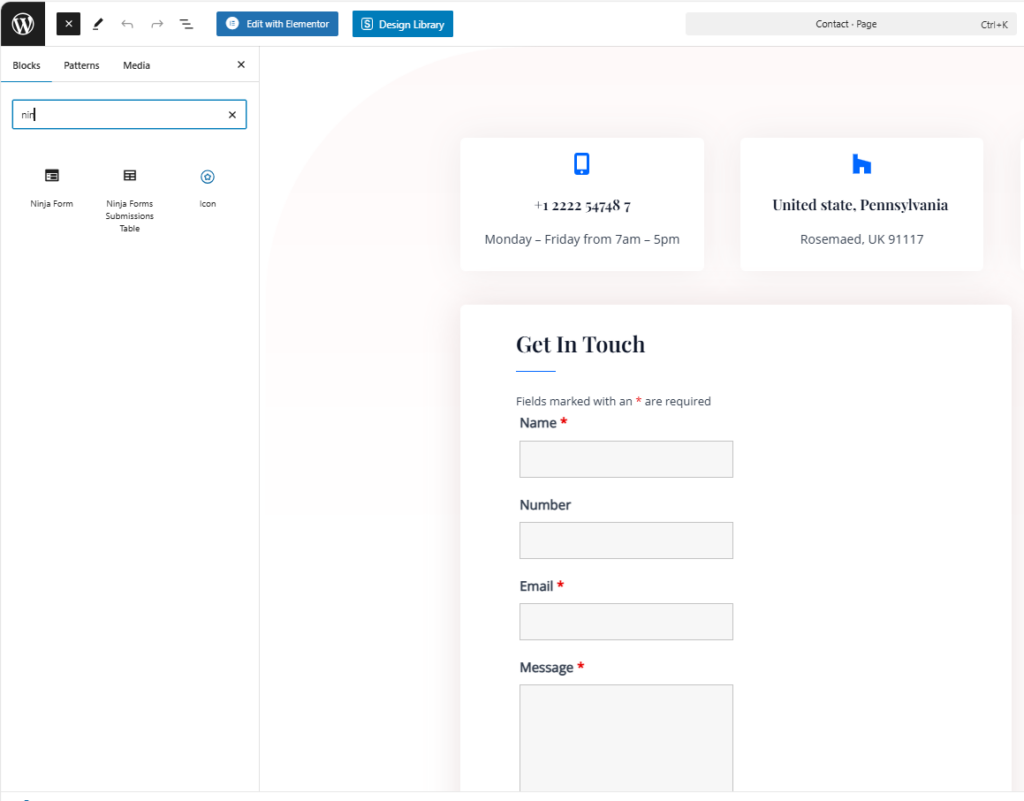Click the Redo arrow icon
The image size is (1024, 801).
click(157, 24)
